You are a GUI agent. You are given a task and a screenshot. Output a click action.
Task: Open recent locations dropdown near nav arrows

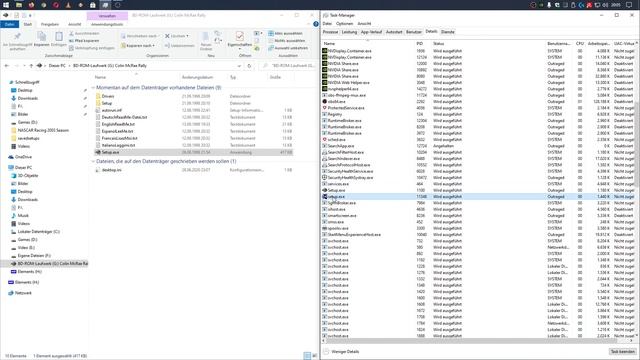[x=24, y=66]
